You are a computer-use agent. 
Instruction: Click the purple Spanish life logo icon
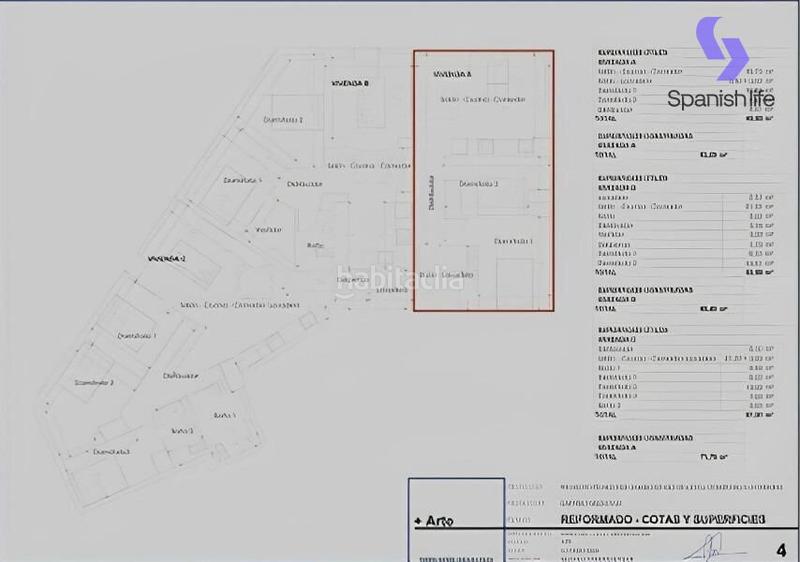click(x=722, y=47)
